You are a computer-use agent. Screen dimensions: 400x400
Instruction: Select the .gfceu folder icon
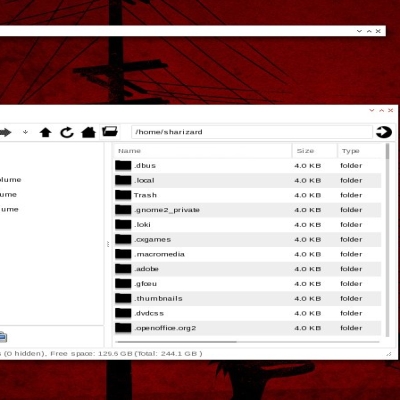(x=123, y=284)
